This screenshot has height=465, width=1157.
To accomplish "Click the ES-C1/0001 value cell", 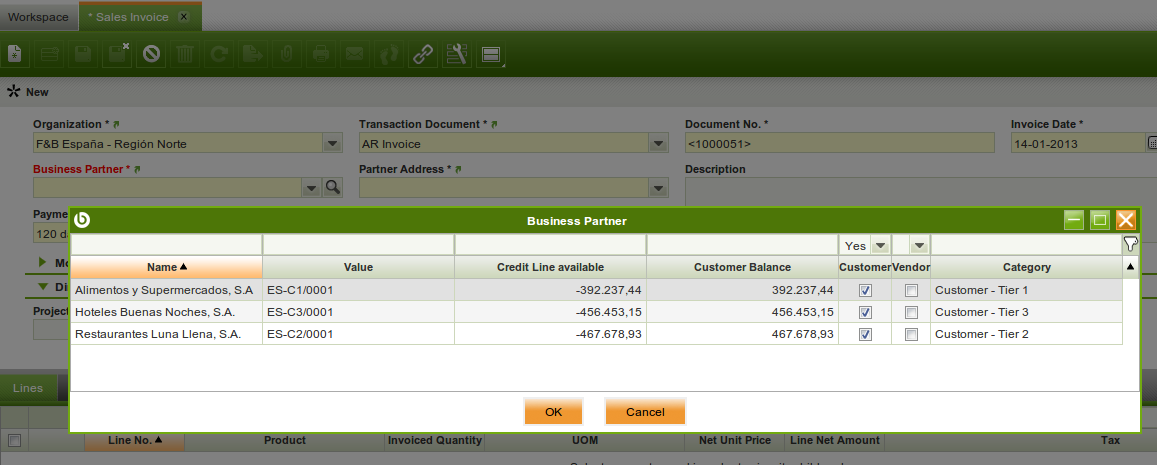I will [x=359, y=290].
